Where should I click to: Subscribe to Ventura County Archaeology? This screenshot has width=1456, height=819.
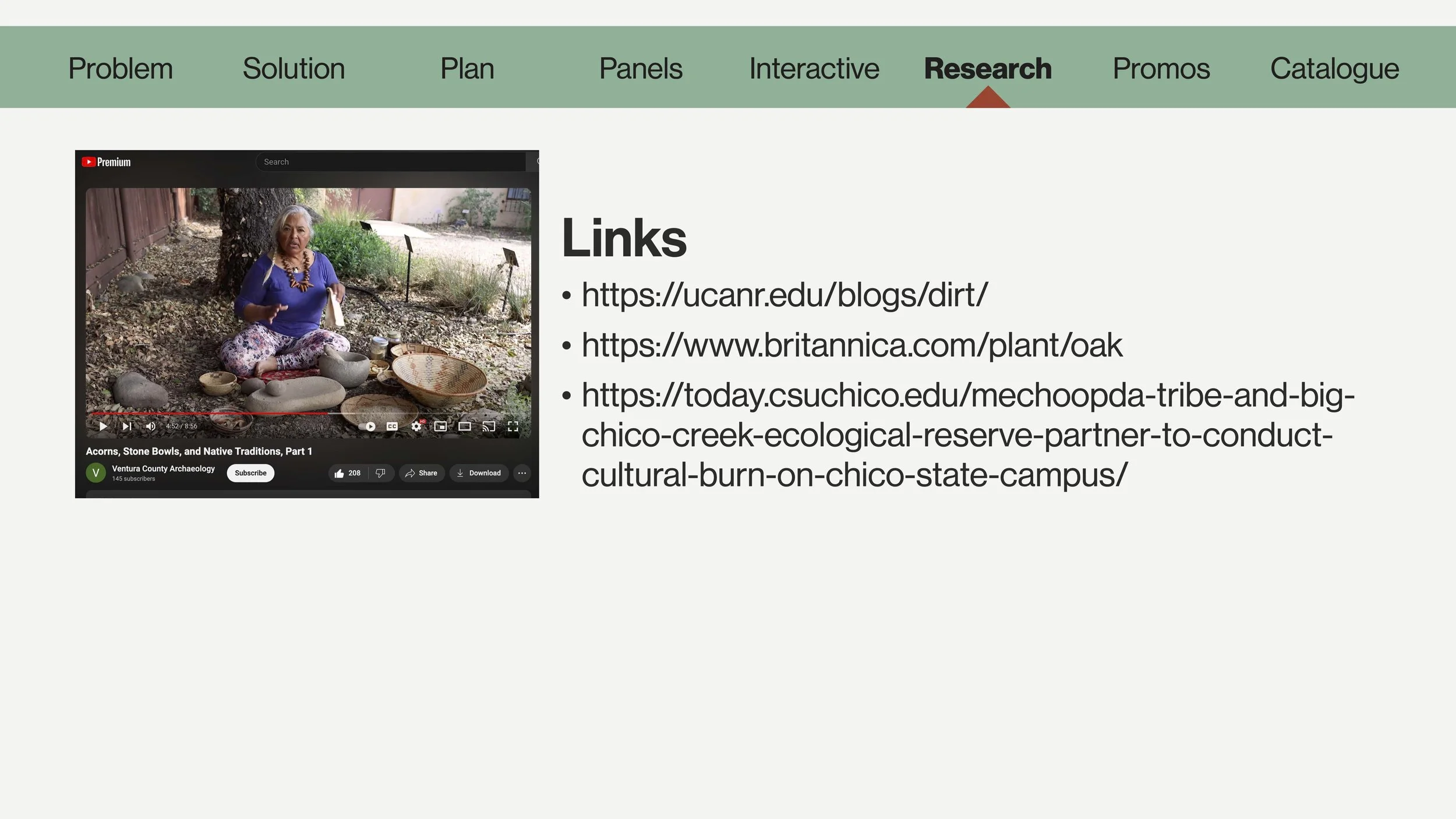pos(250,473)
